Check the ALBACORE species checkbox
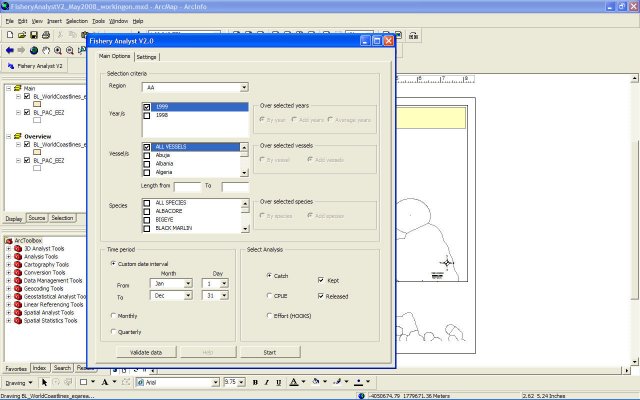640x400 pixels. pyautogui.click(x=147, y=211)
